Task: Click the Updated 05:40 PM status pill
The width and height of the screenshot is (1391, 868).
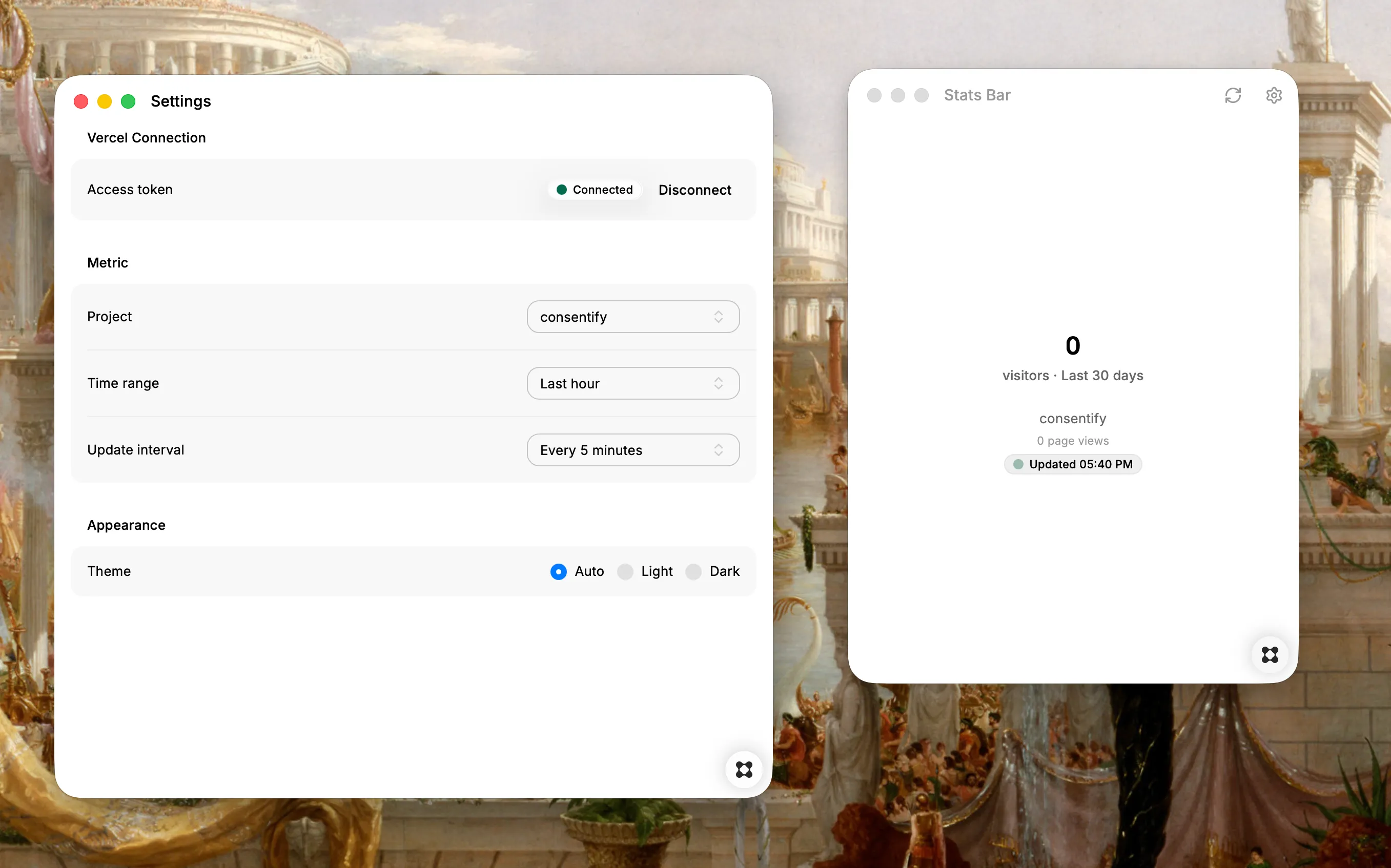Action: (1072, 464)
